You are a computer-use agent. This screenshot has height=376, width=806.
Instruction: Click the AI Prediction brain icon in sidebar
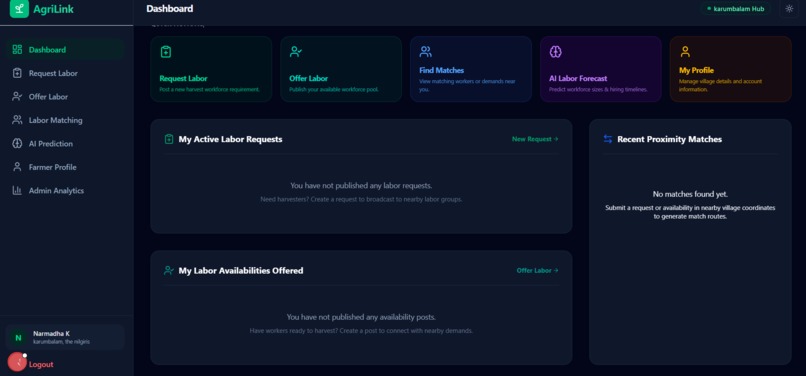tap(17, 144)
